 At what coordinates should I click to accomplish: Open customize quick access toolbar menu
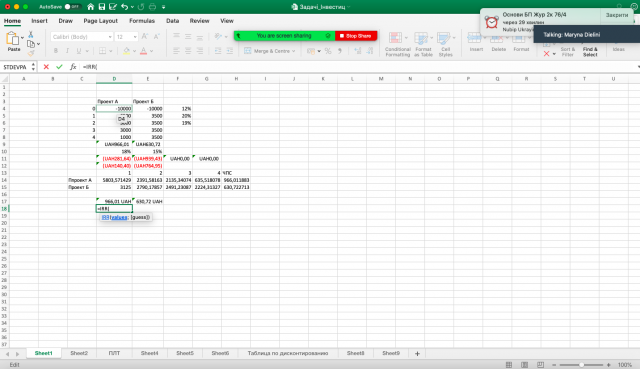point(163,7)
